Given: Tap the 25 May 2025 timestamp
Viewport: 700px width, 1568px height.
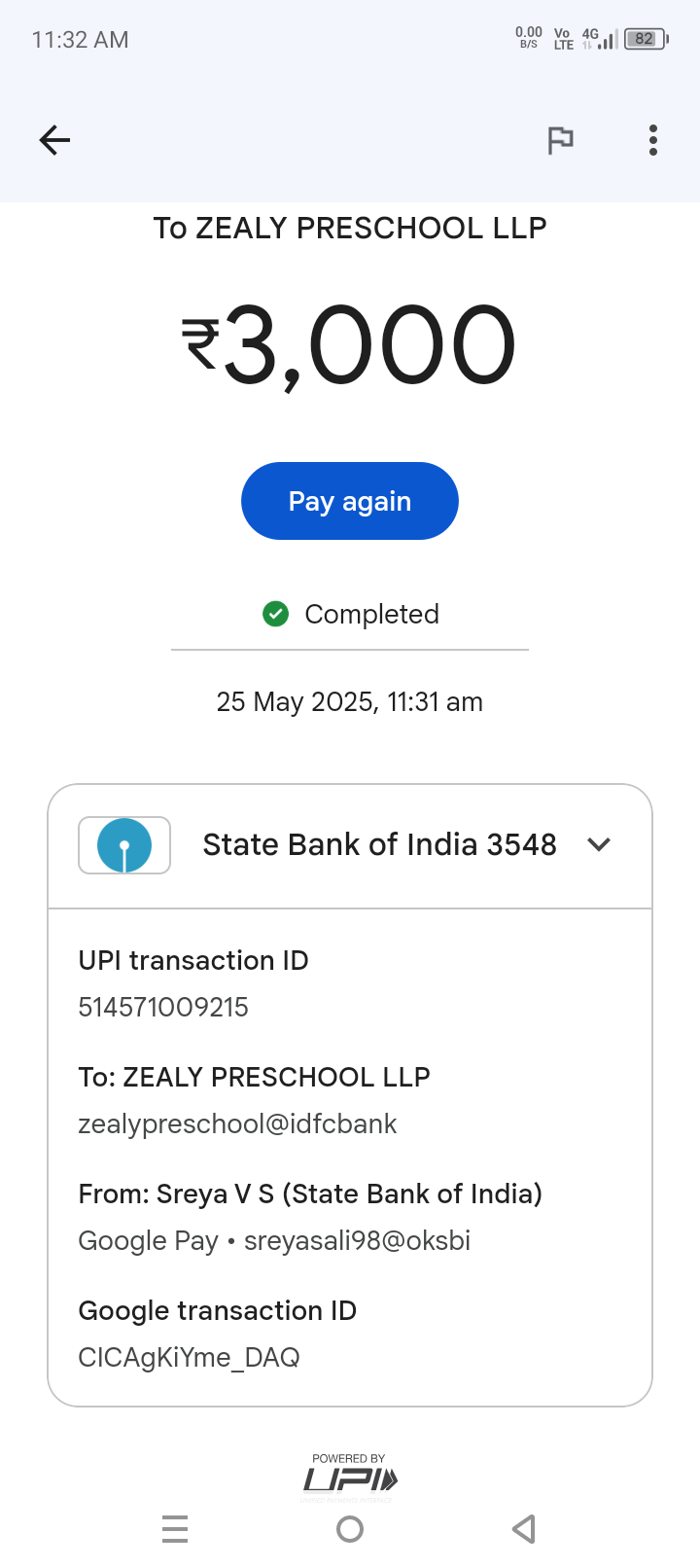Looking at the screenshot, I should point(350,701).
